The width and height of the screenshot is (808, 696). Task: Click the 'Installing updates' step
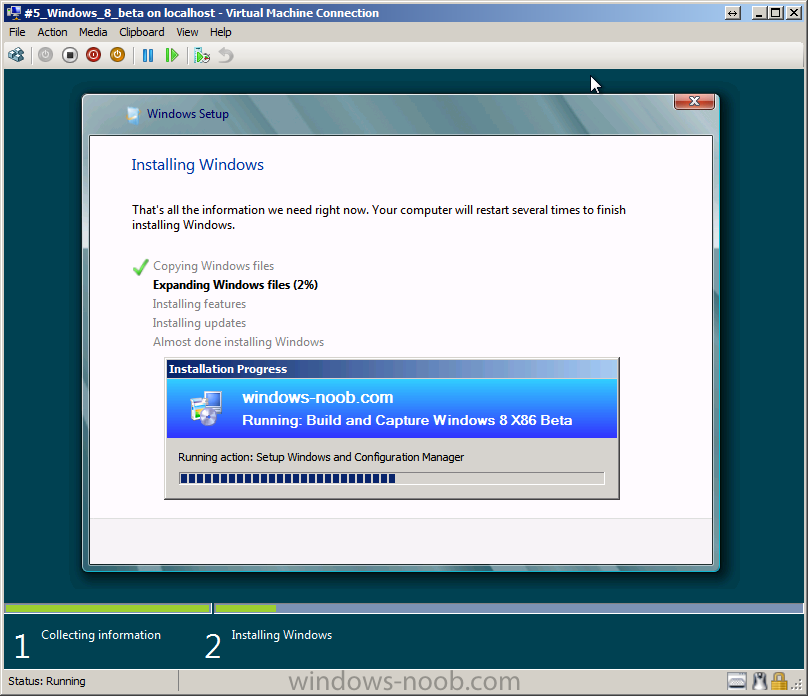[199, 323]
